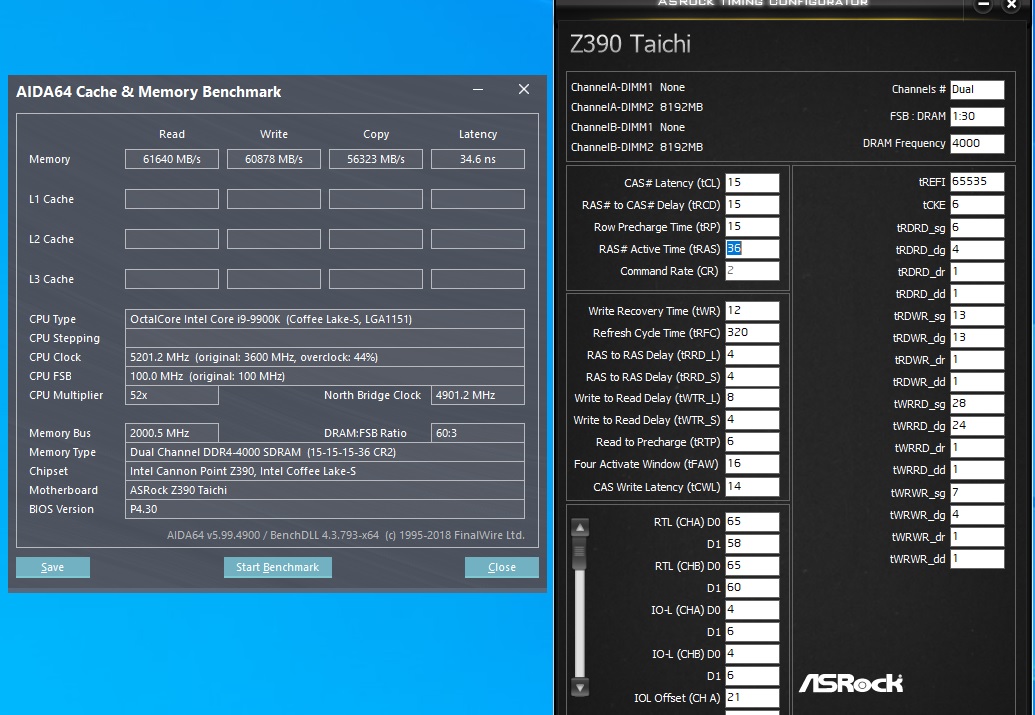The height and width of the screenshot is (715, 1035).
Task: Click the Channels # field showing Dual
Action: coord(977,89)
